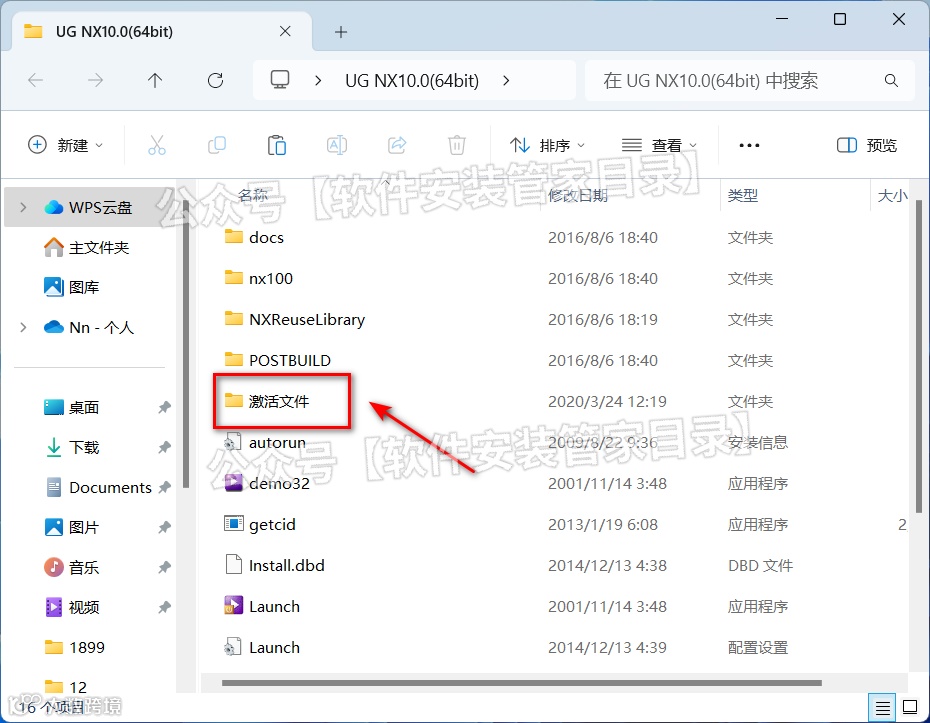This screenshot has width=930, height=723.
Task: Select the NXReuseLibrary folder
Action: pyautogui.click(x=295, y=319)
